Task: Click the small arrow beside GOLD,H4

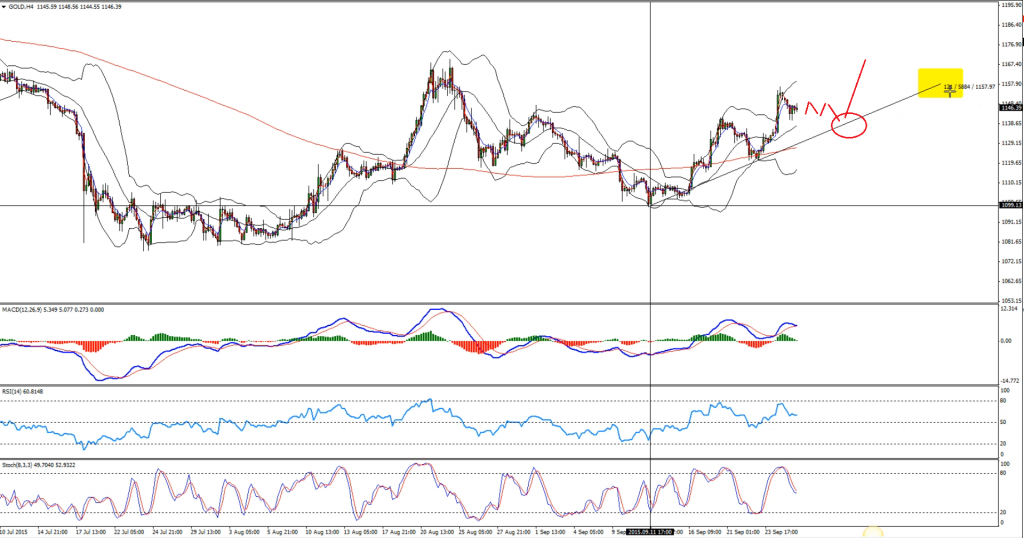Action: pyautogui.click(x=5, y=7)
